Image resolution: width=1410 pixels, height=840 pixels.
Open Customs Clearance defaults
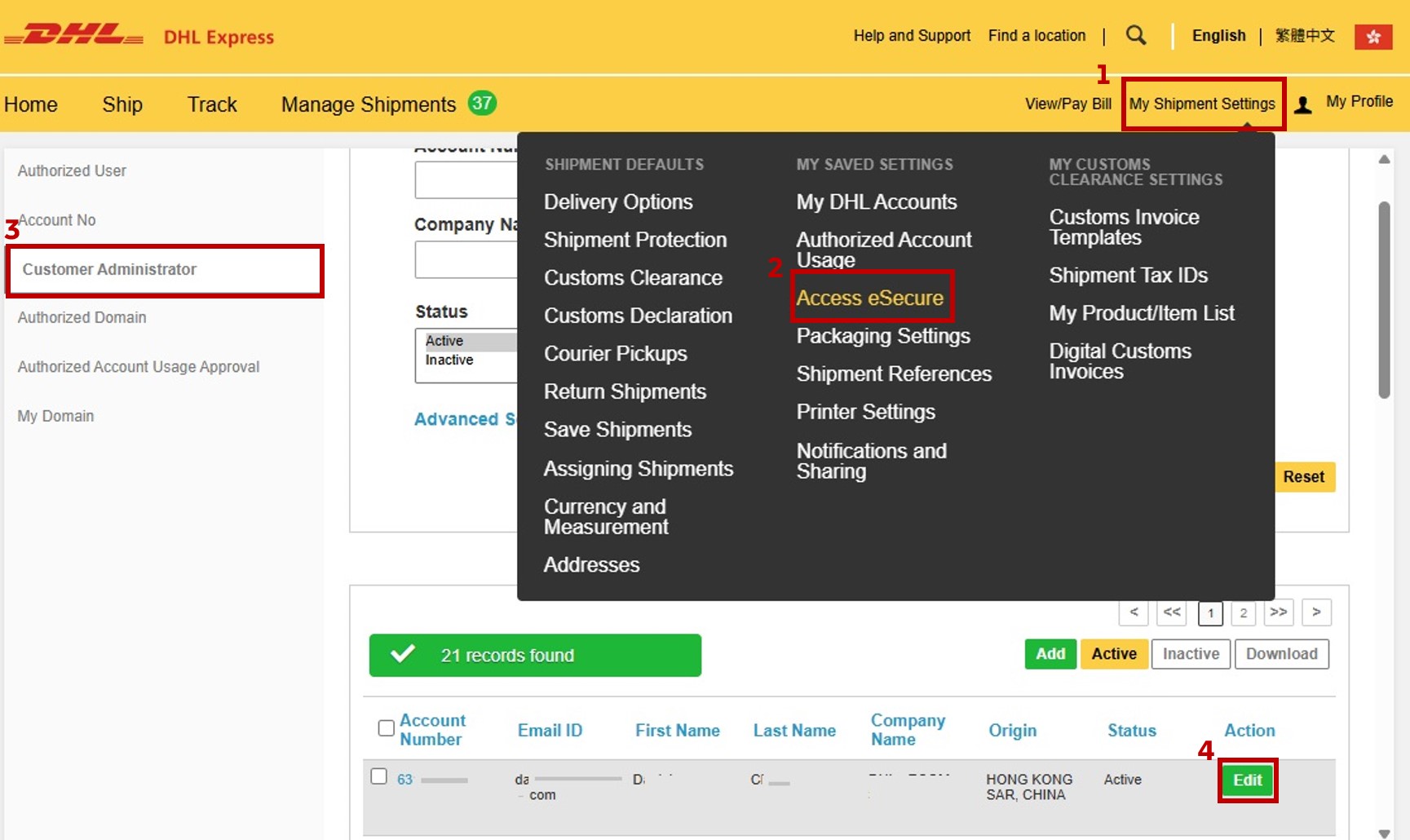(633, 277)
